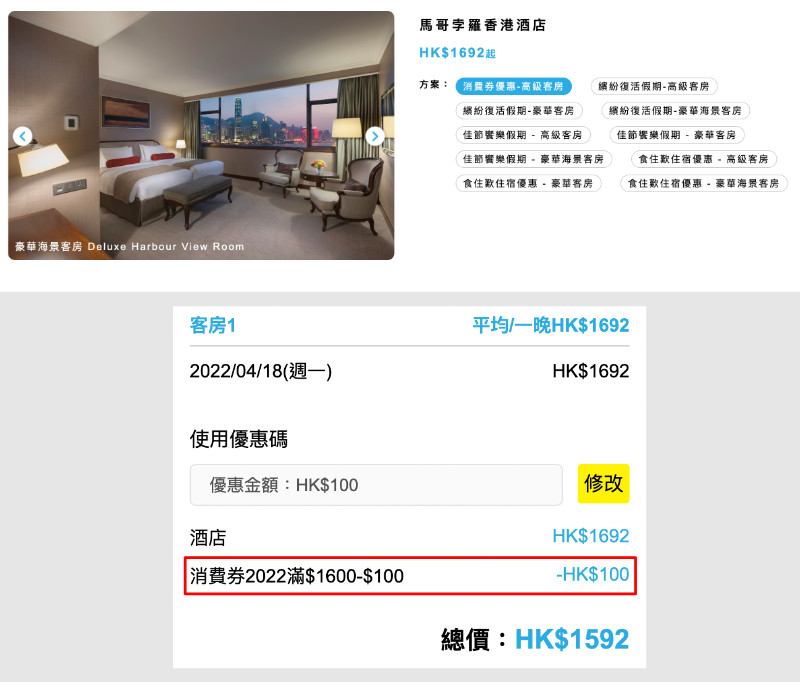Screen dimensions: 800x682
Task: Select the 消費券優惠-高級客房 plan
Action: tap(513, 86)
